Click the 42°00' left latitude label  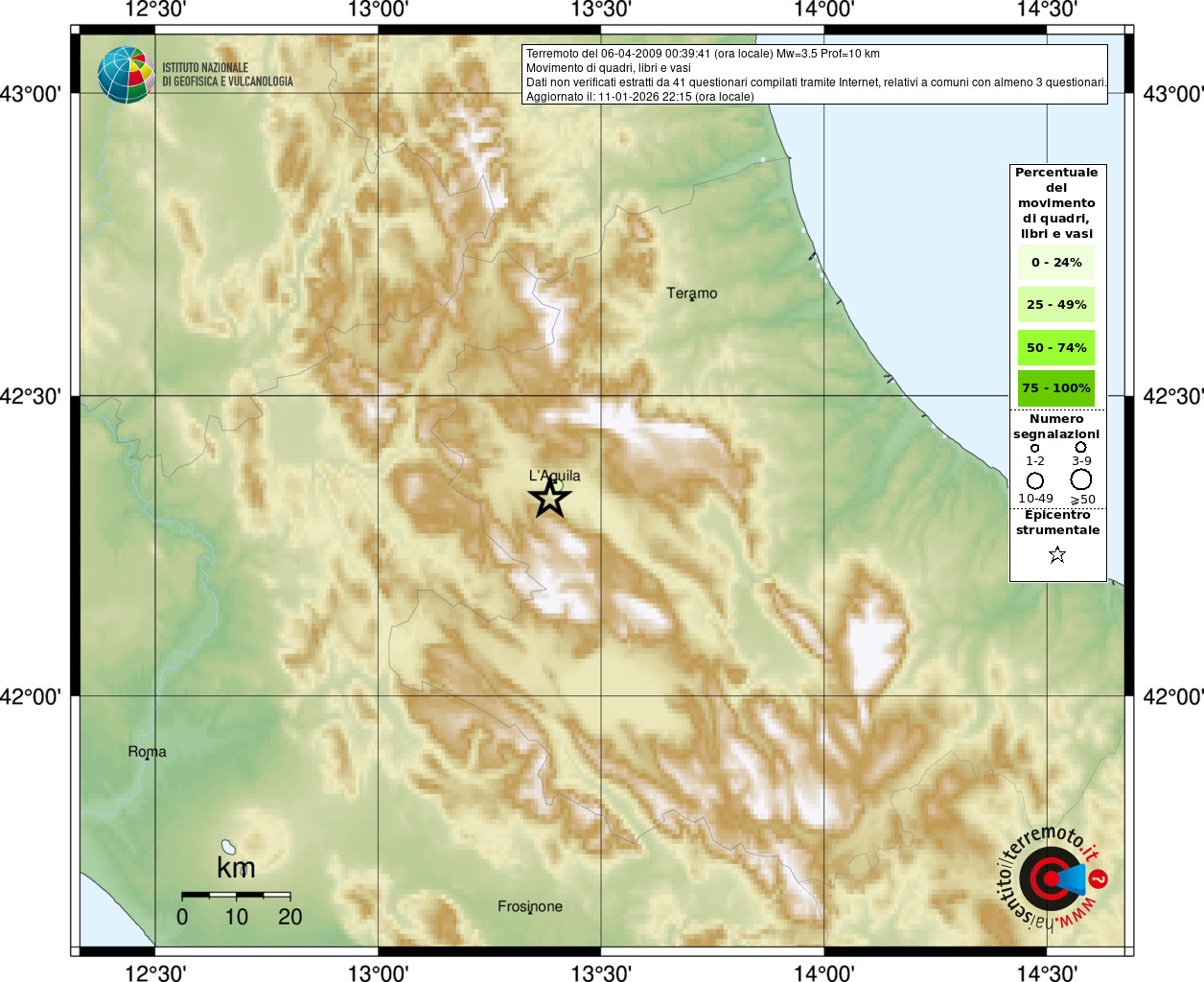(x=31, y=696)
